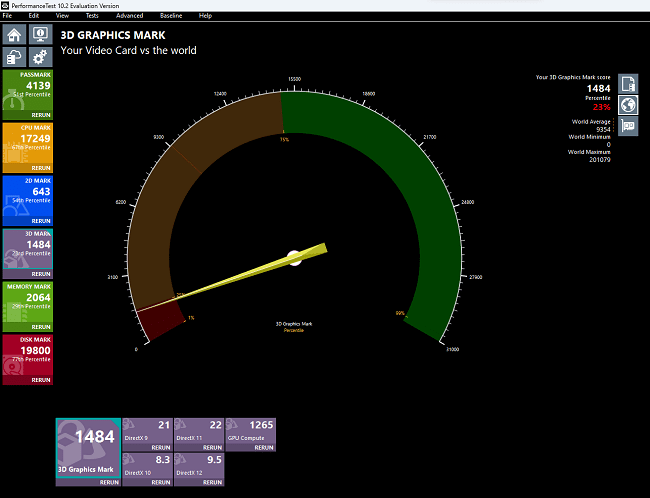Open the Advanced menu
The height and width of the screenshot is (498, 650).
(129, 16)
